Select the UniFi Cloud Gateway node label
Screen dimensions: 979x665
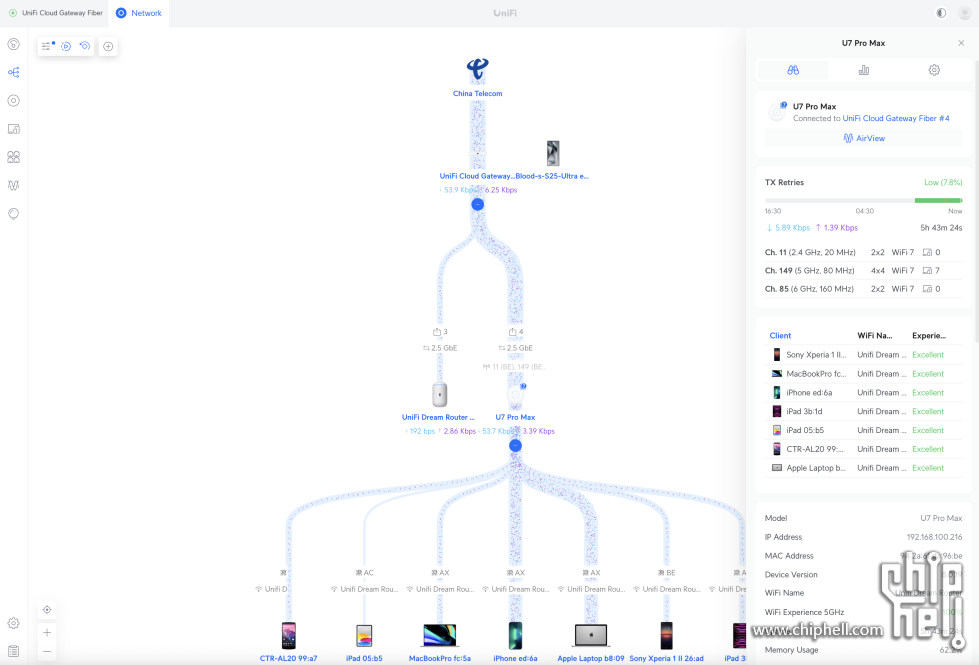pyautogui.click(x=476, y=176)
